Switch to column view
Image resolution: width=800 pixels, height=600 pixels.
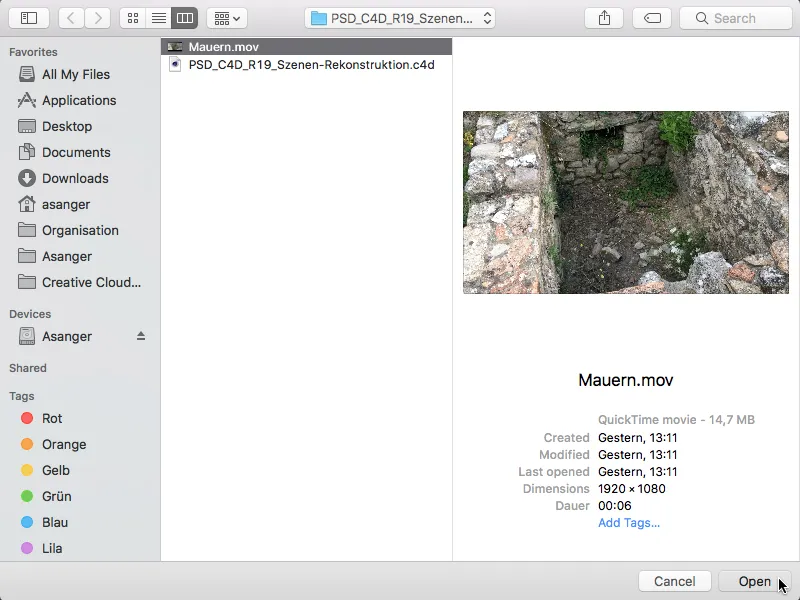(185, 18)
